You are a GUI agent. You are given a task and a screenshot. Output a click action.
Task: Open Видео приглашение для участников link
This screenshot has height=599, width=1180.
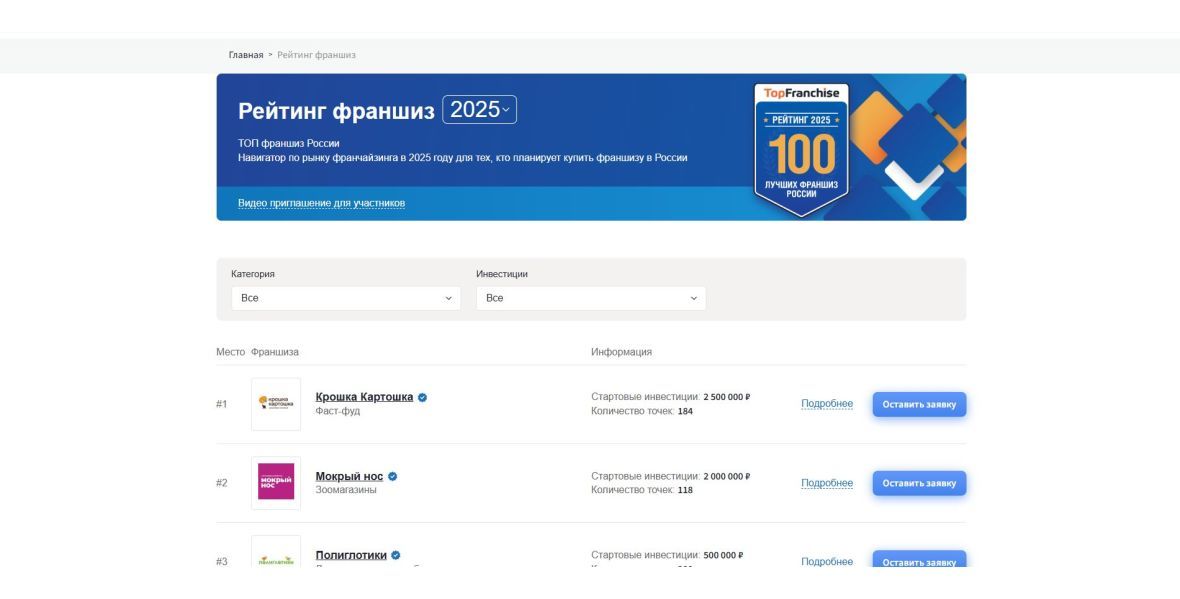point(321,203)
